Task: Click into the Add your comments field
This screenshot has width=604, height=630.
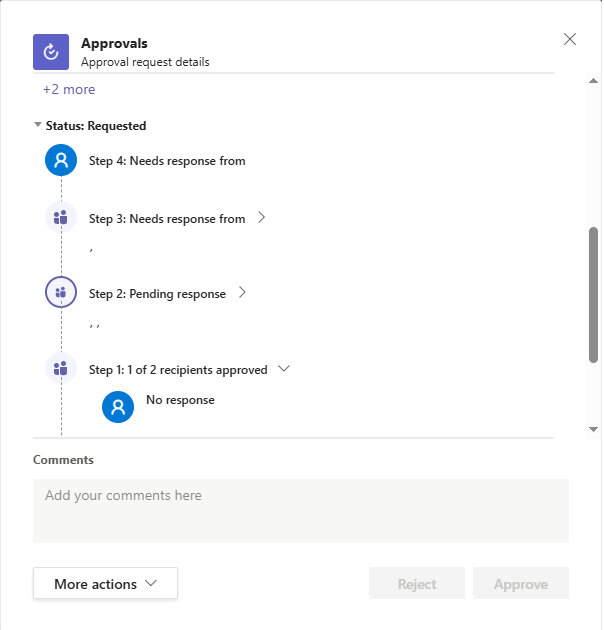Action: pyautogui.click(x=302, y=511)
